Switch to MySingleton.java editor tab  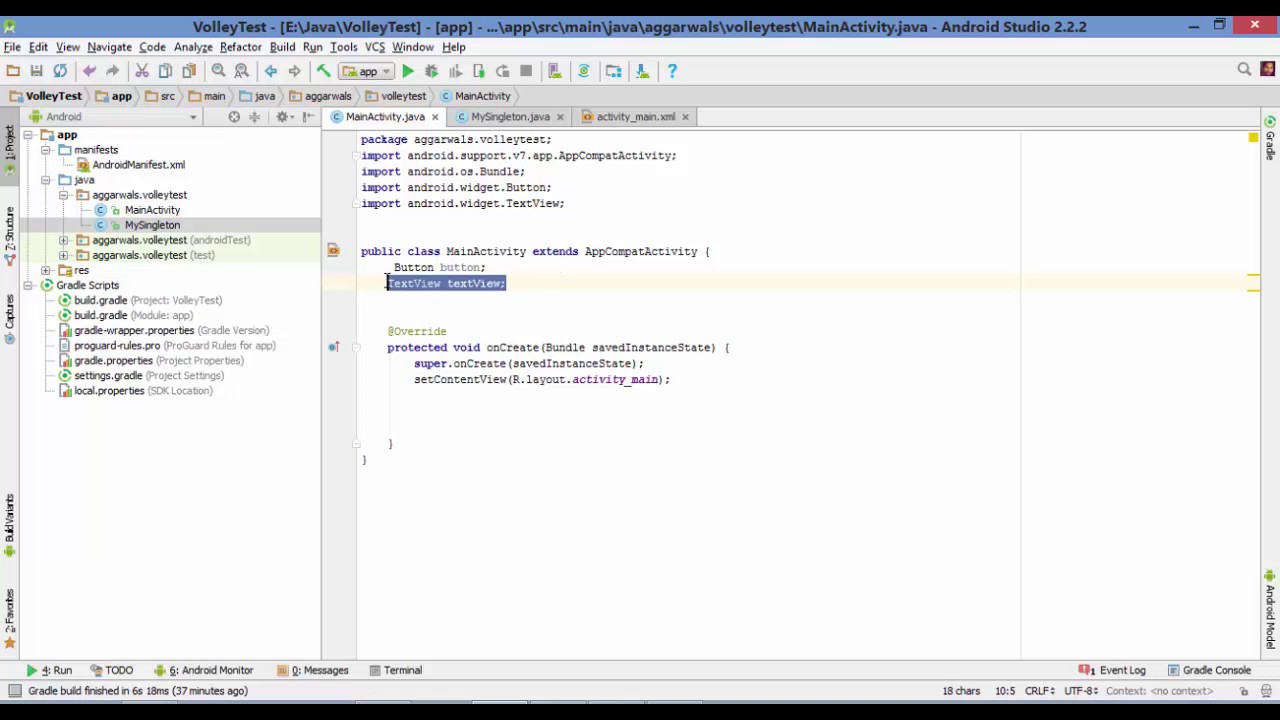pyautogui.click(x=510, y=117)
